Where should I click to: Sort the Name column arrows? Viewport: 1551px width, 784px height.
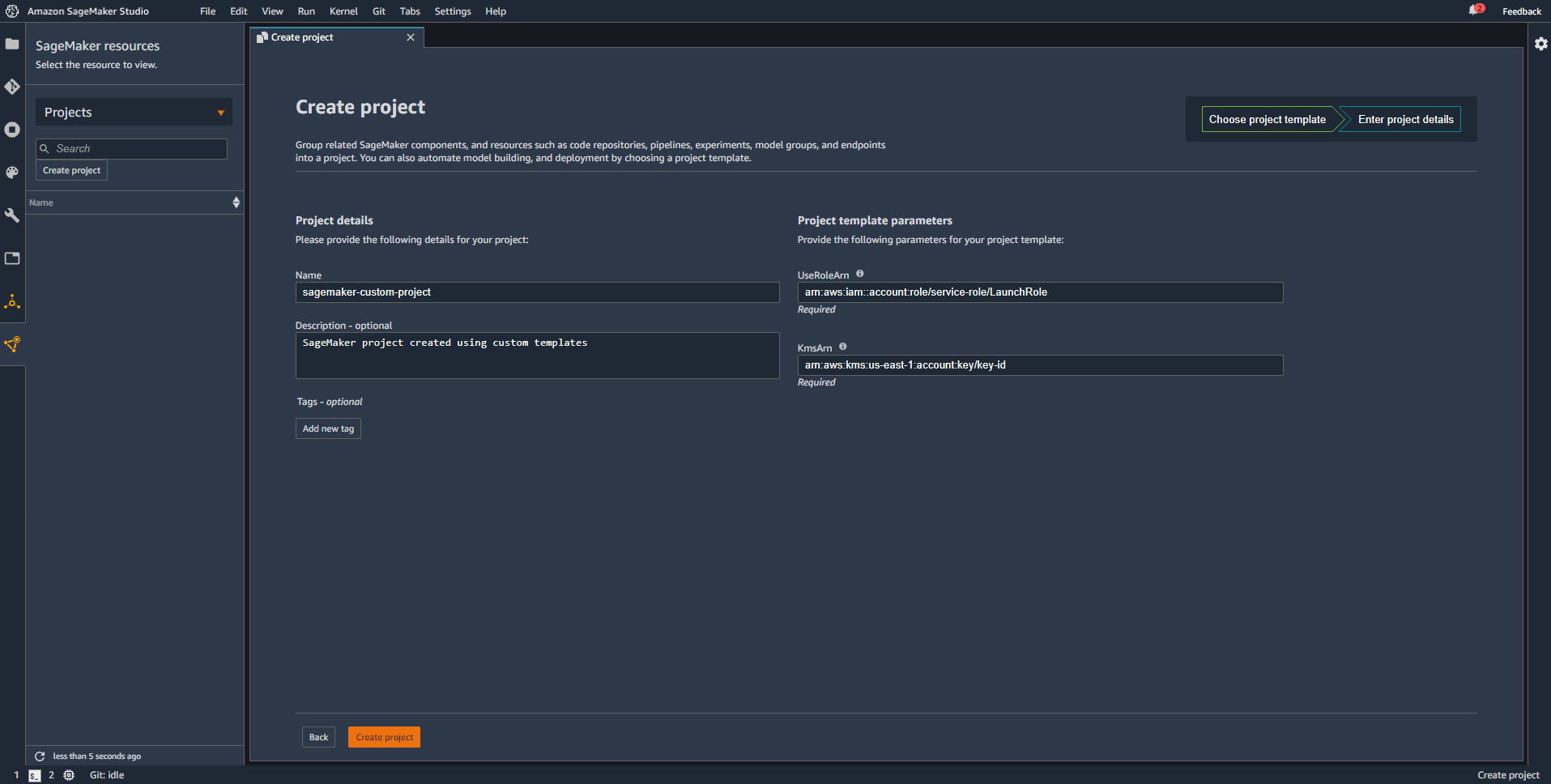pos(236,202)
